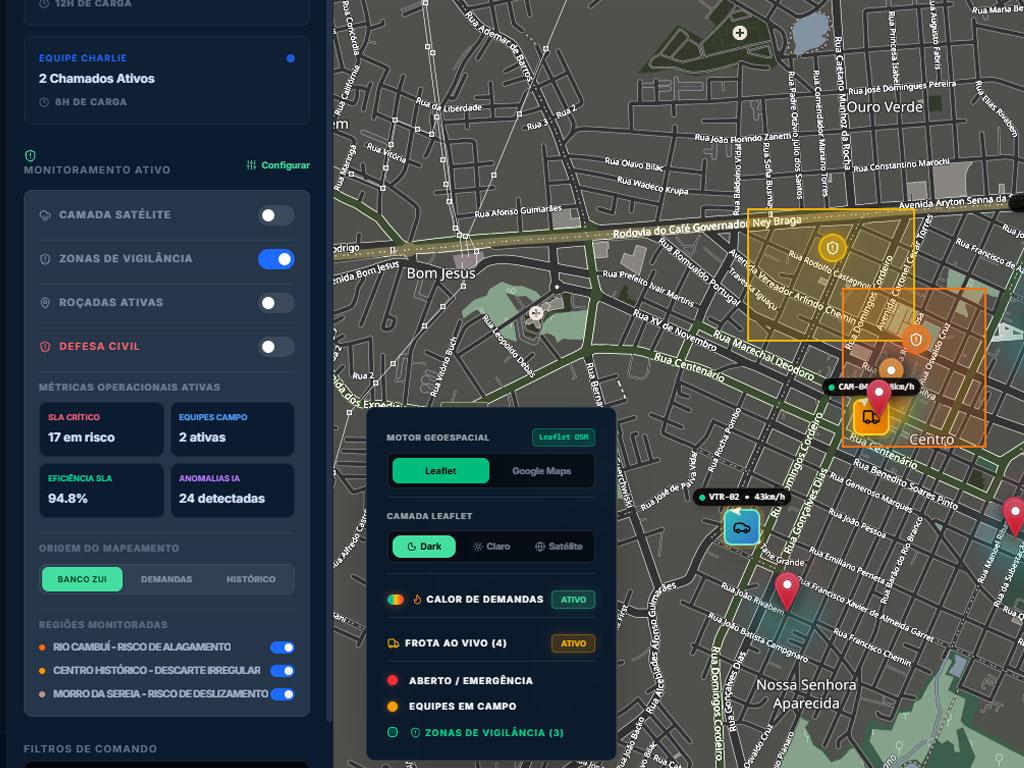Click the orange dot beside Rio Cambuí
Screen dimensions: 1024x768
pos(42,647)
